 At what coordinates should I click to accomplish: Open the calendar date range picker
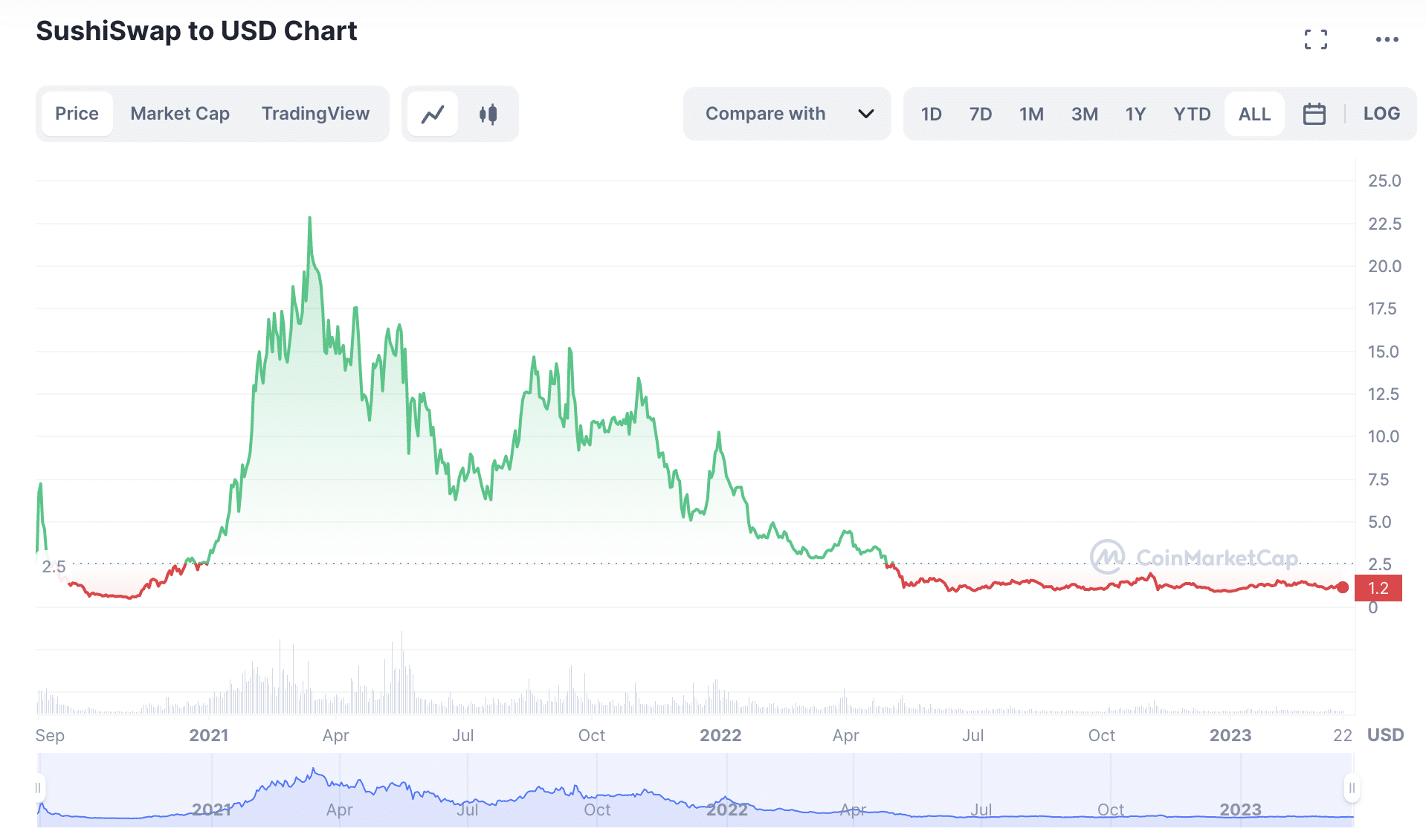tap(1314, 114)
